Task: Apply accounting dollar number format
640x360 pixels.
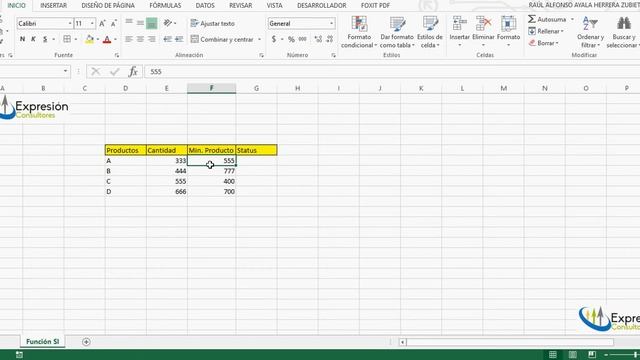Action: pyautogui.click(x=273, y=39)
